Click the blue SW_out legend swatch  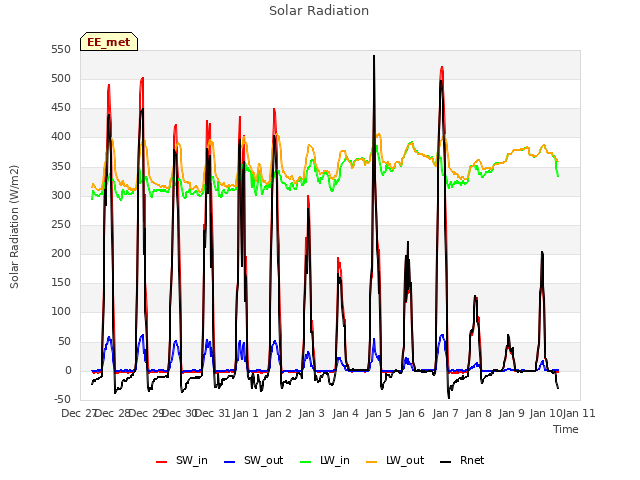(x=230, y=462)
